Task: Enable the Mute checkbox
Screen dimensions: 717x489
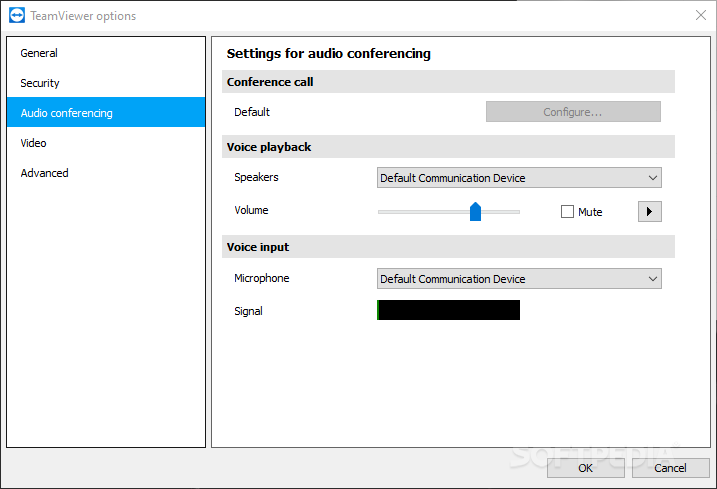Action: pyautogui.click(x=567, y=211)
